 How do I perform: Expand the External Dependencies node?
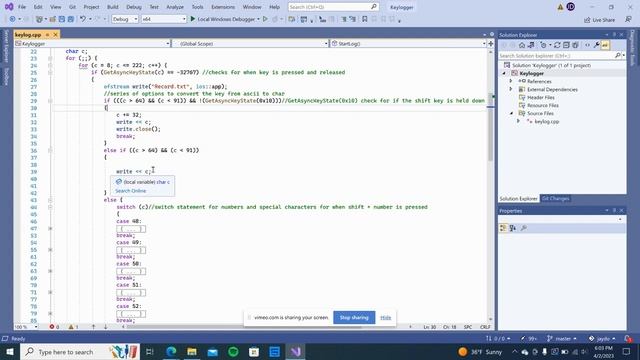click(511, 89)
